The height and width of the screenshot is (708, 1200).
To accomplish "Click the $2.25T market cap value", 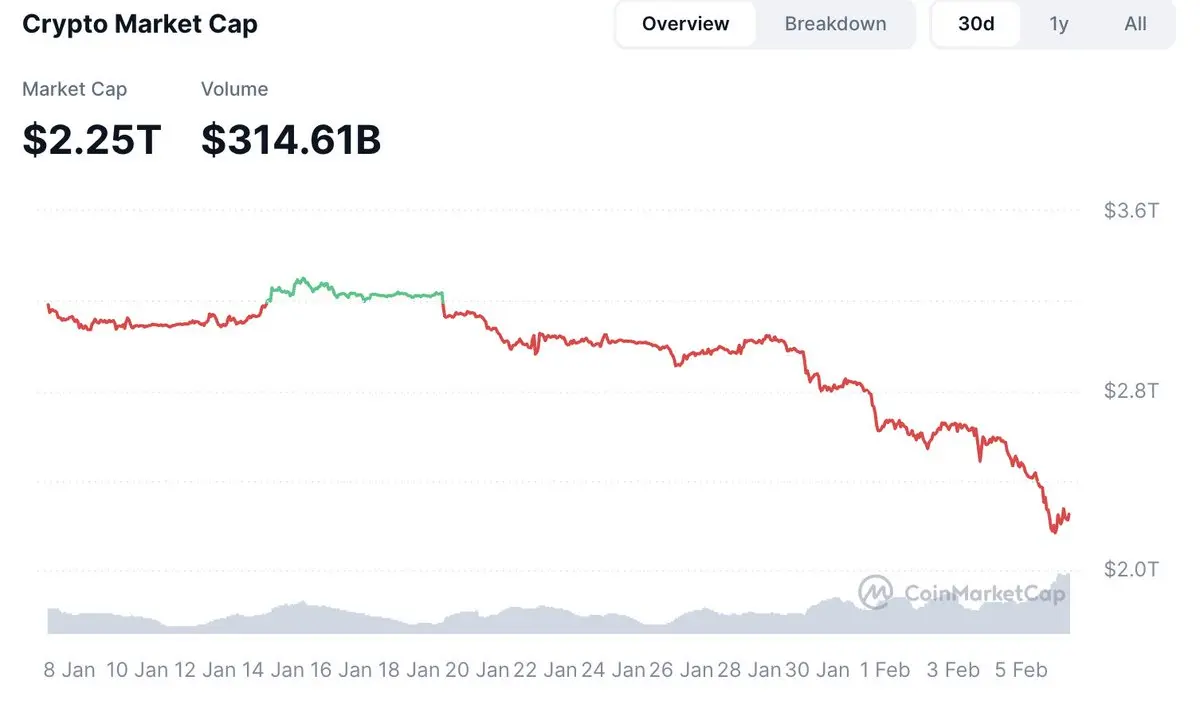I will 91,140.
